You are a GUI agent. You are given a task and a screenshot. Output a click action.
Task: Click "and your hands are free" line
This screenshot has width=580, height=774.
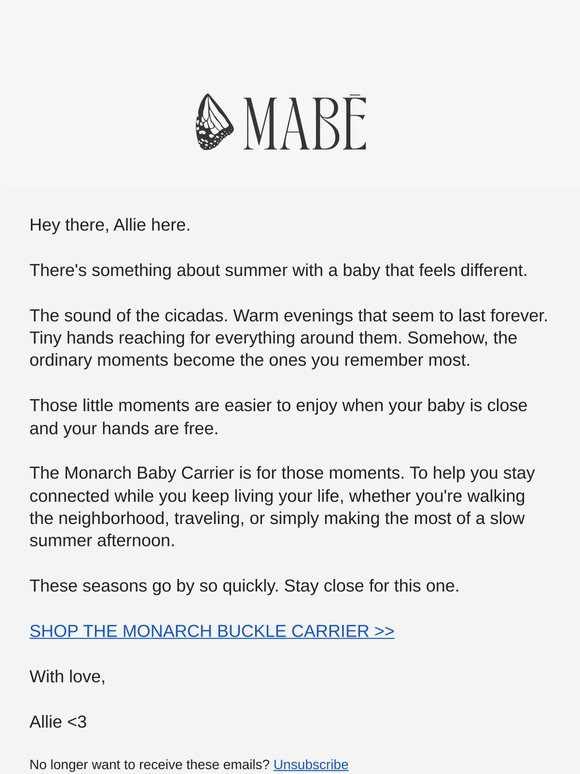tap(124, 428)
